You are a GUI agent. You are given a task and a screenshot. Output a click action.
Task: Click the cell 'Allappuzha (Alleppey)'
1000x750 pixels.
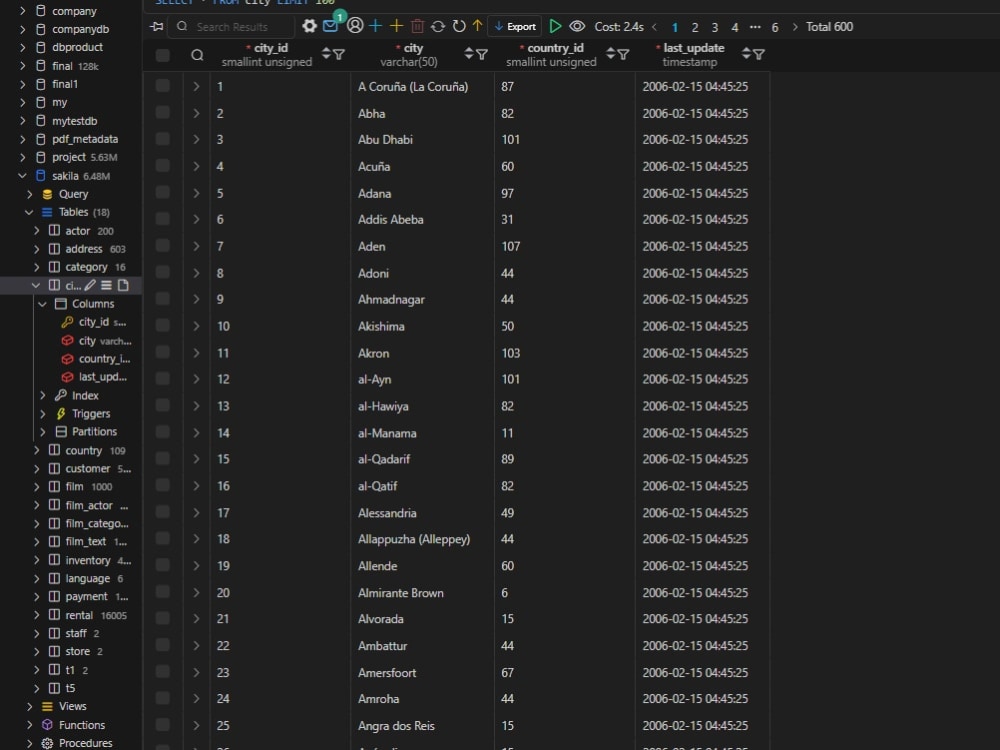click(414, 539)
